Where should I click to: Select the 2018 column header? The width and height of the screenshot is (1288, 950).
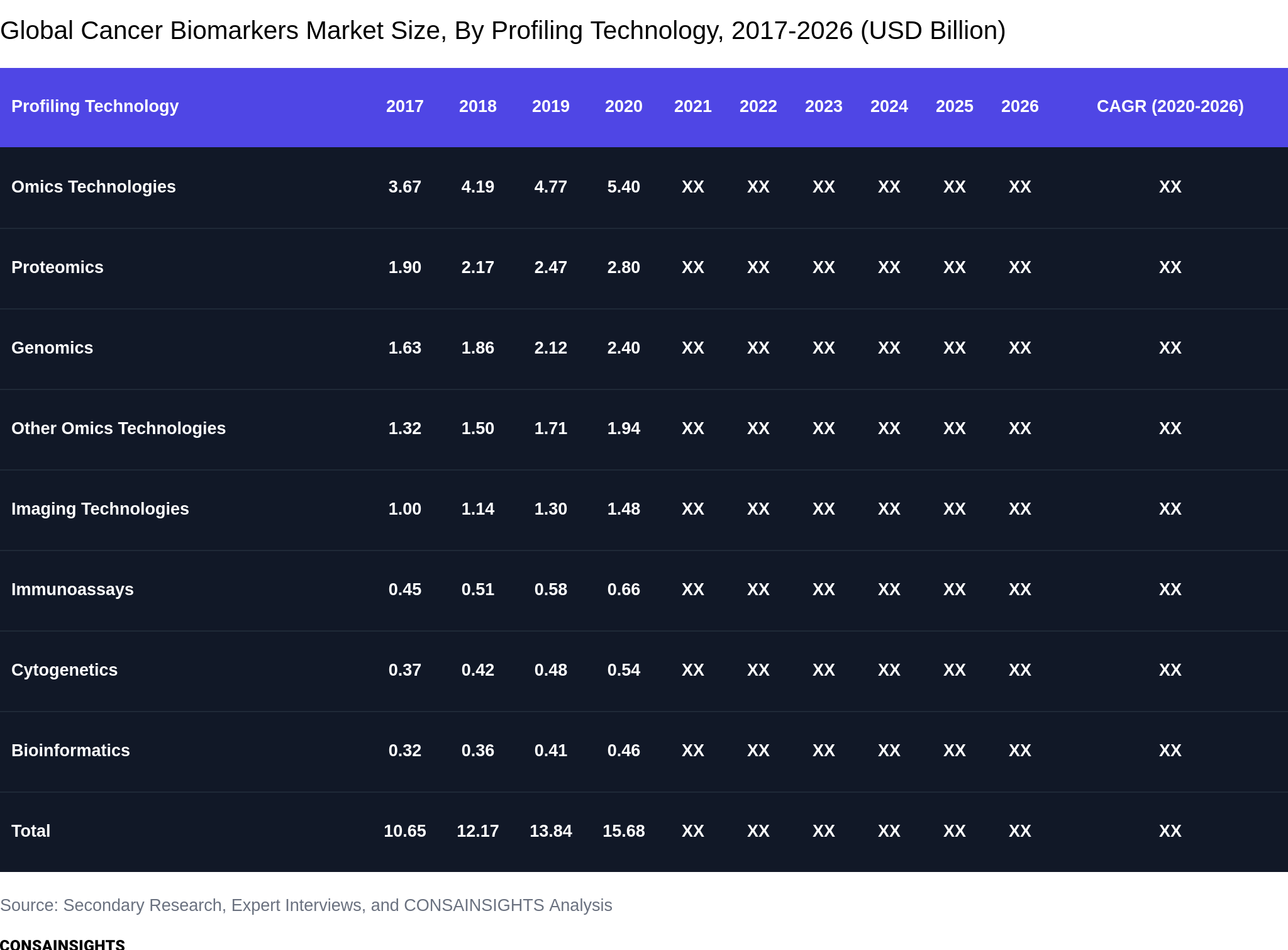pos(478,106)
